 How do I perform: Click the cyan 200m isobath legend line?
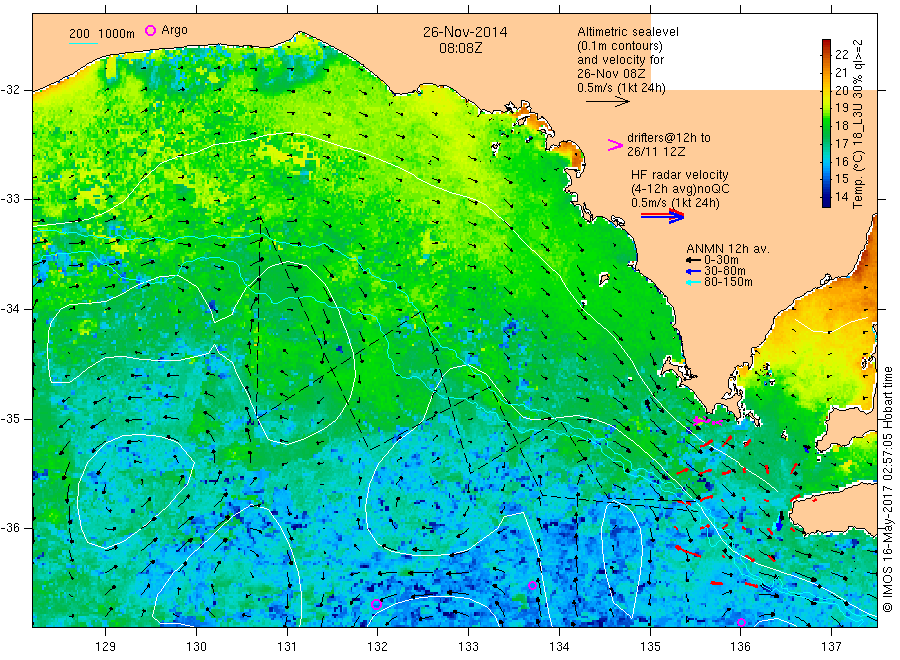[x=83, y=43]
